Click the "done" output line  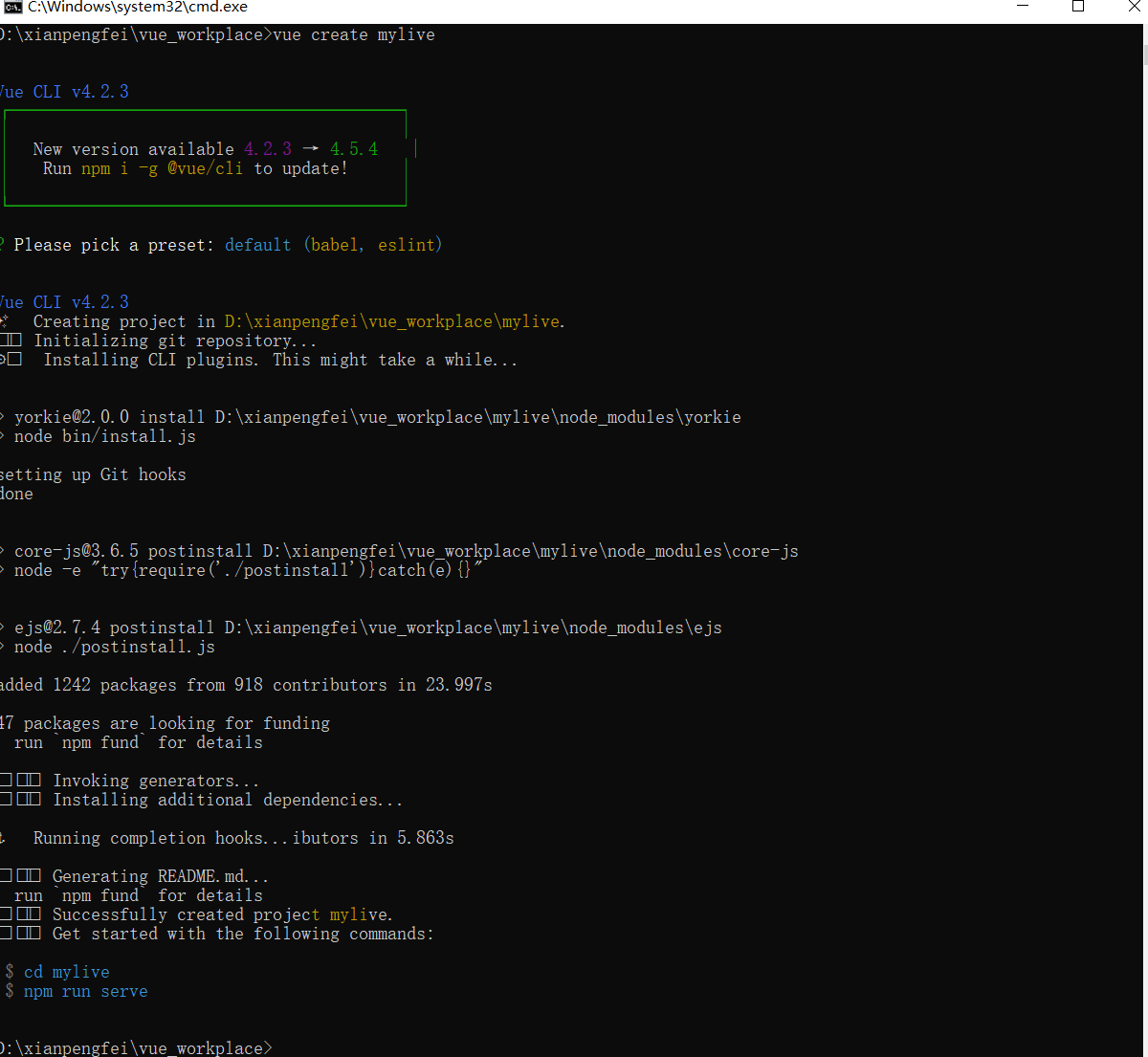[17, 494]
